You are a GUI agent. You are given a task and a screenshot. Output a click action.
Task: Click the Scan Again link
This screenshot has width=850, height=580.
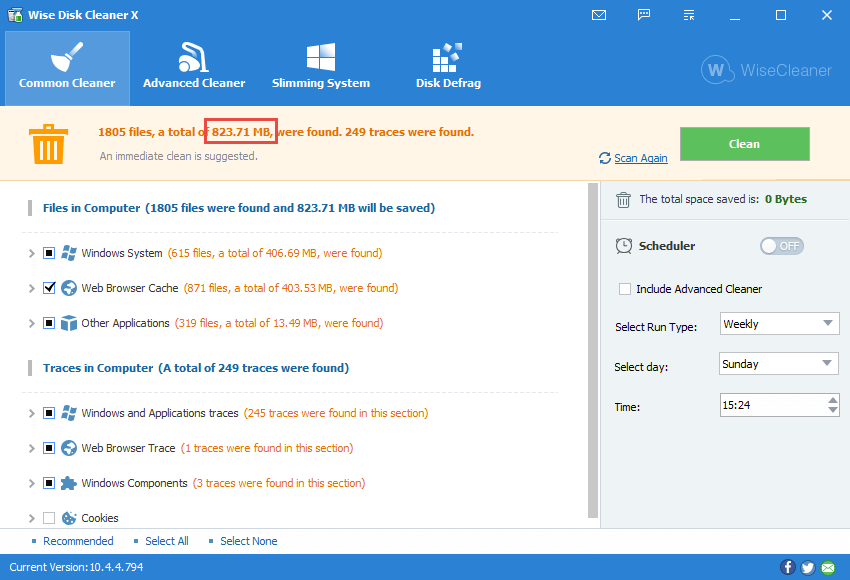(641, 158)
